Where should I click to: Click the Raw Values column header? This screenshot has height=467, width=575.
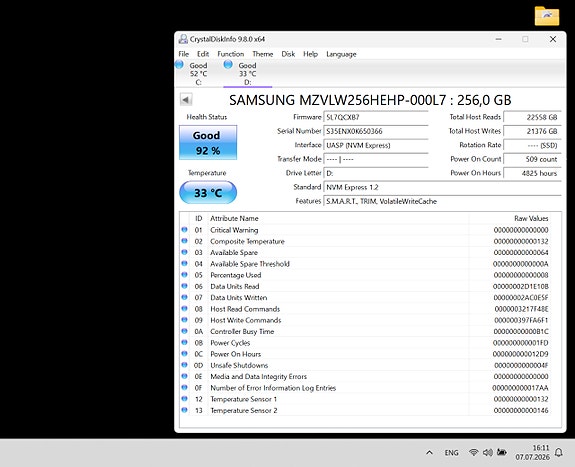click(x=531, y=218)
